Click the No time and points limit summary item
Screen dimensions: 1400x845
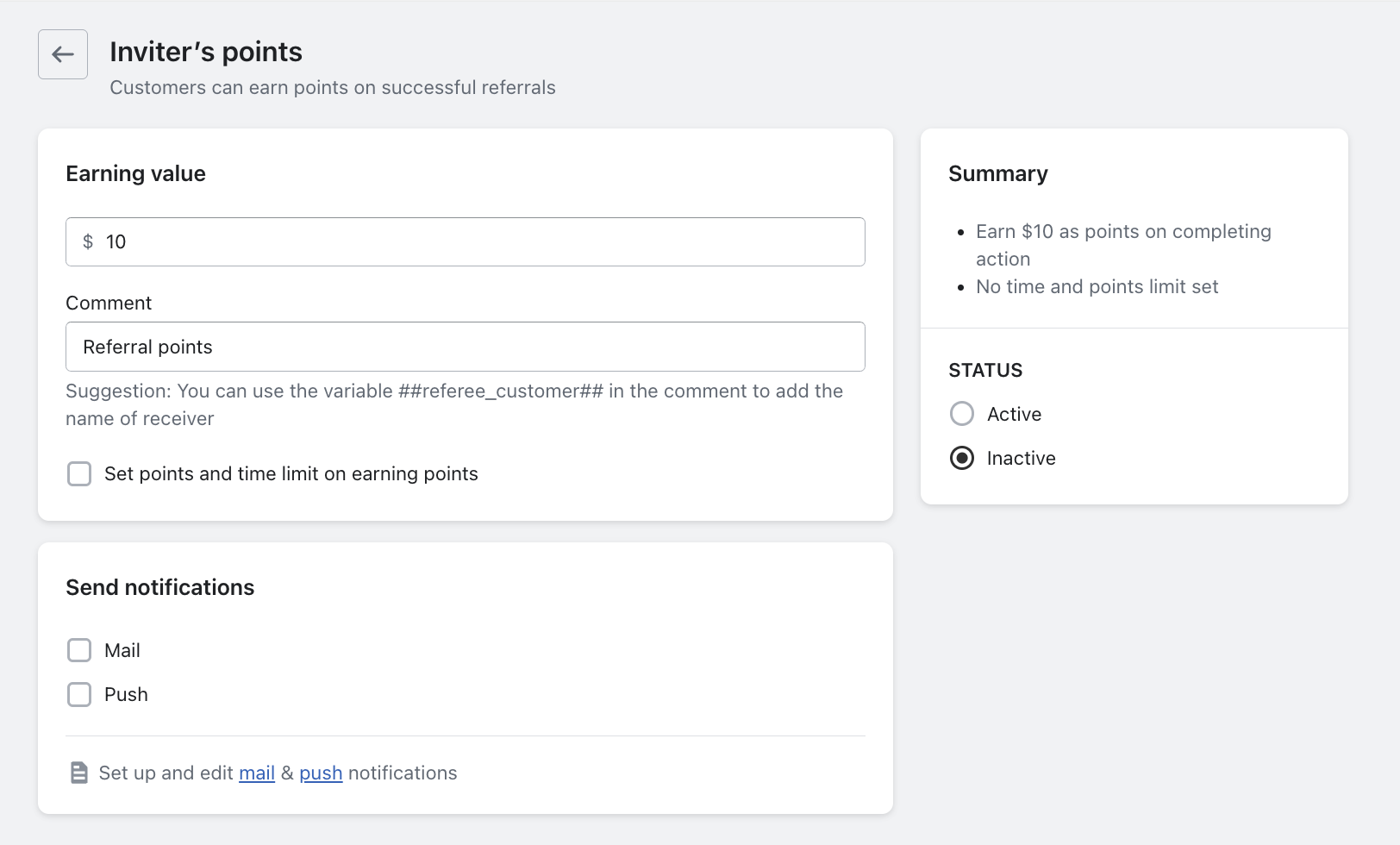point(1097,286)
